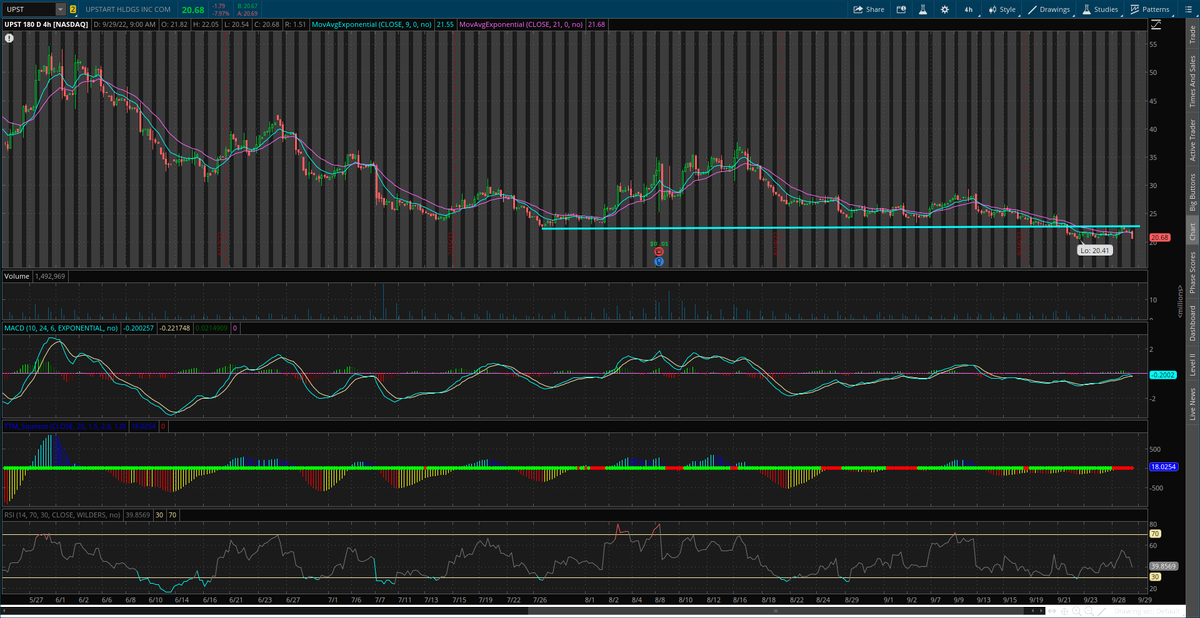Click the Share button

tap(868, 9)
